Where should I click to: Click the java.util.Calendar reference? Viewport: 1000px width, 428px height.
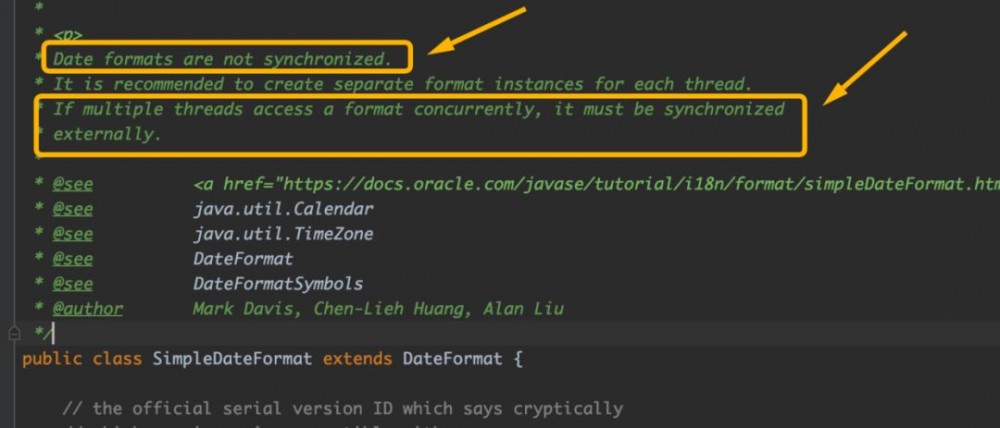point(283,209)
